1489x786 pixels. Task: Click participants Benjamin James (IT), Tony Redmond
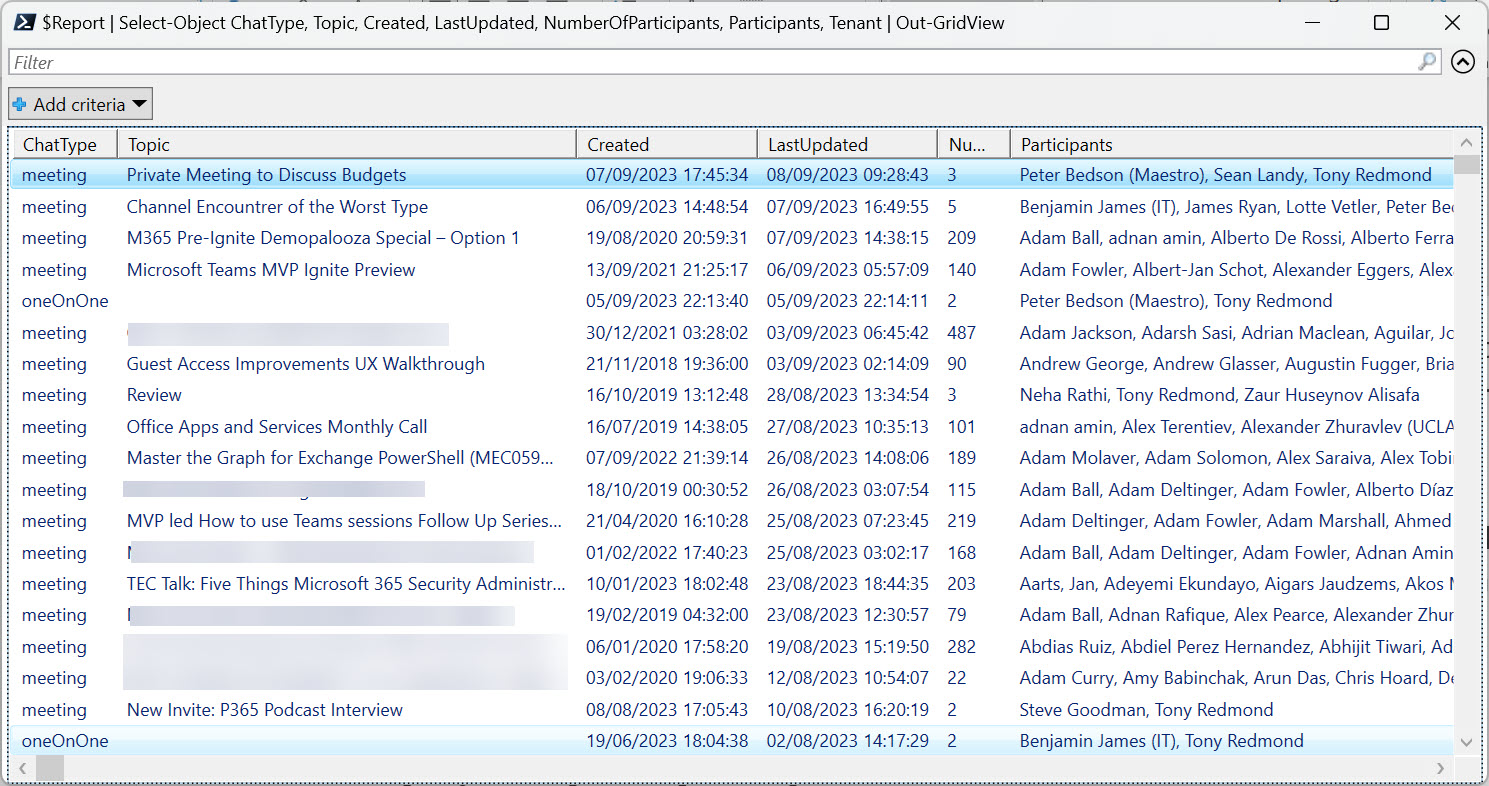(x=1161, y=741)
